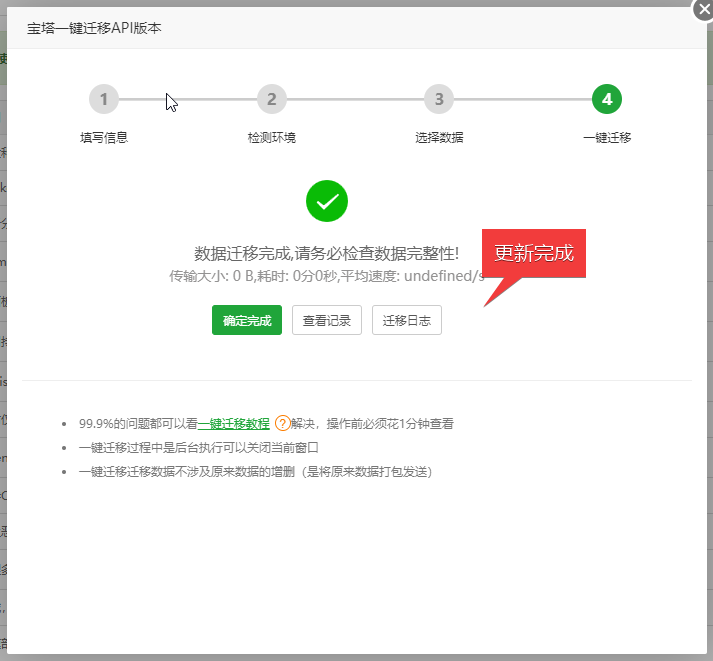This screenshot has width=713, height=661.
Task: Click the progress line between steps 2 and 3
Action: pos(355,99)
